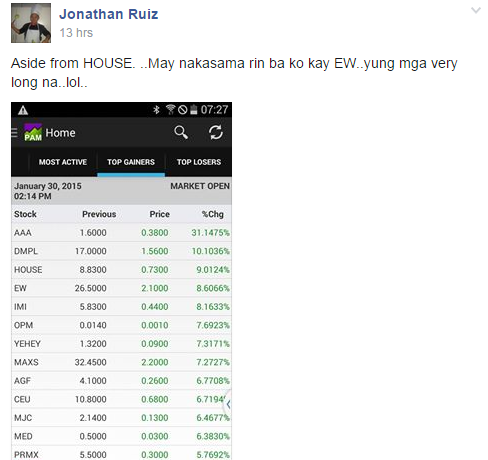Screen dimensions: 488x460
Task: Tap the PAM app logo
Action: tap(33, 132)
